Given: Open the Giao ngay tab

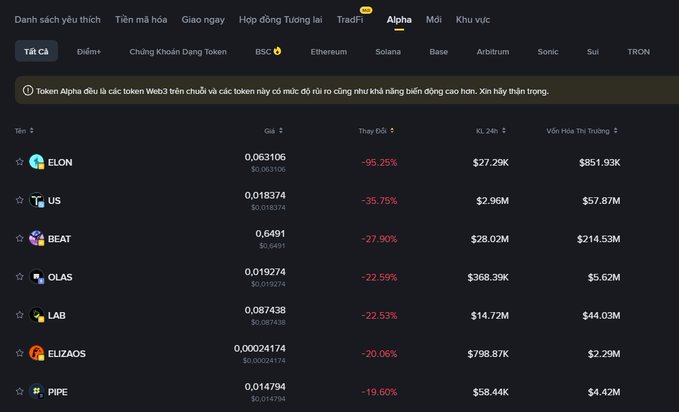Looking at the screenshot, I should [x=203, y=19].
